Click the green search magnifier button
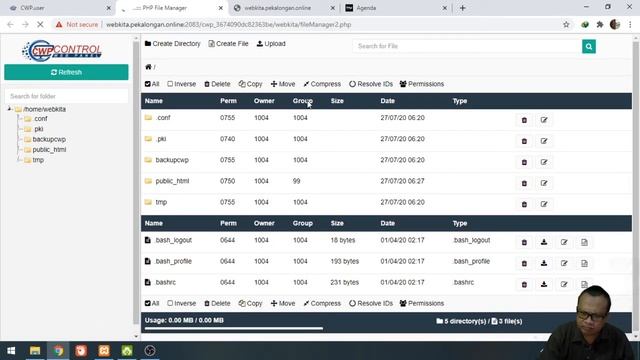The image size is (640, 360). pos(589,47)
